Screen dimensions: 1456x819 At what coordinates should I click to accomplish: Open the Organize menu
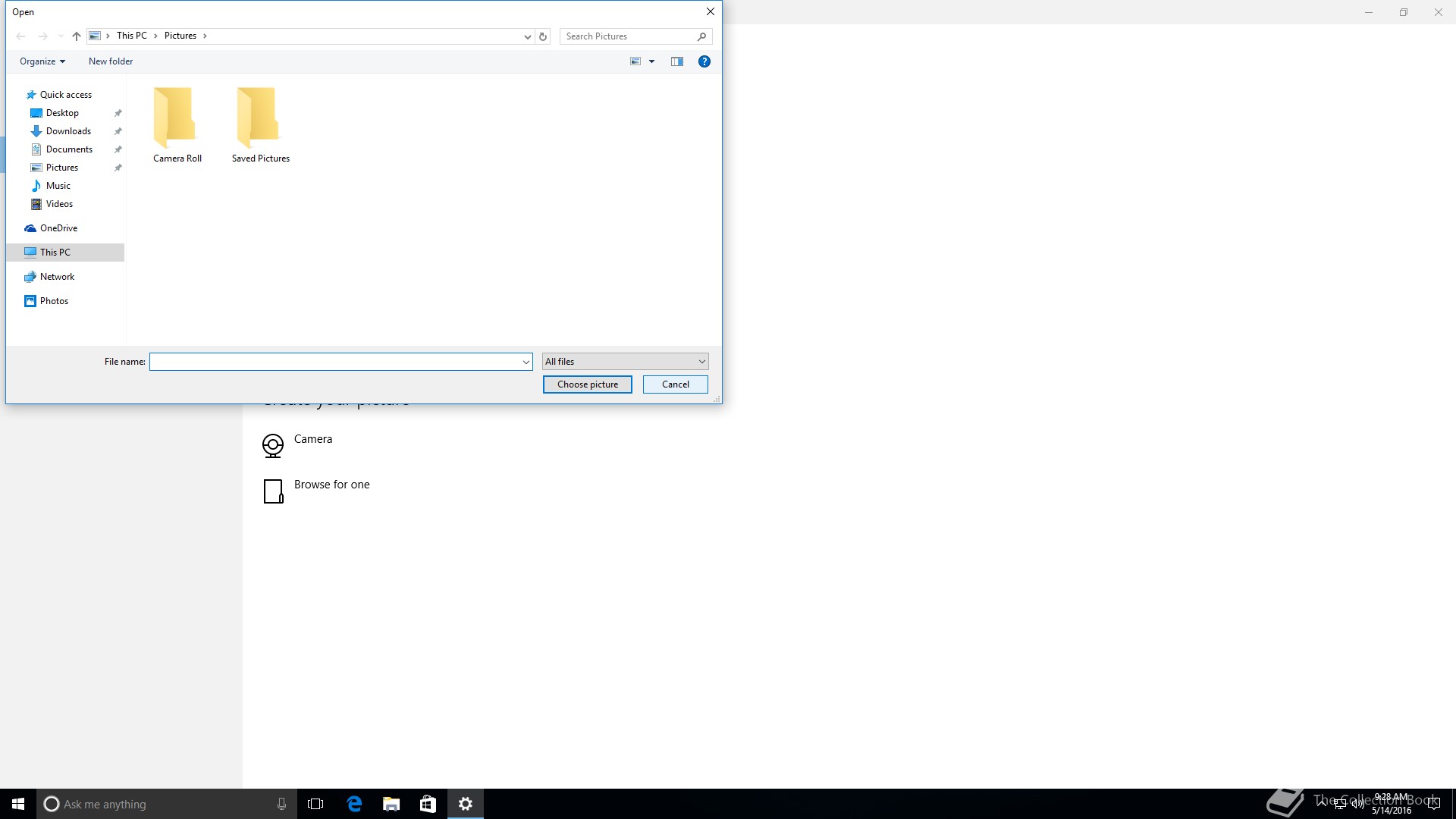[x=42, y=61]
